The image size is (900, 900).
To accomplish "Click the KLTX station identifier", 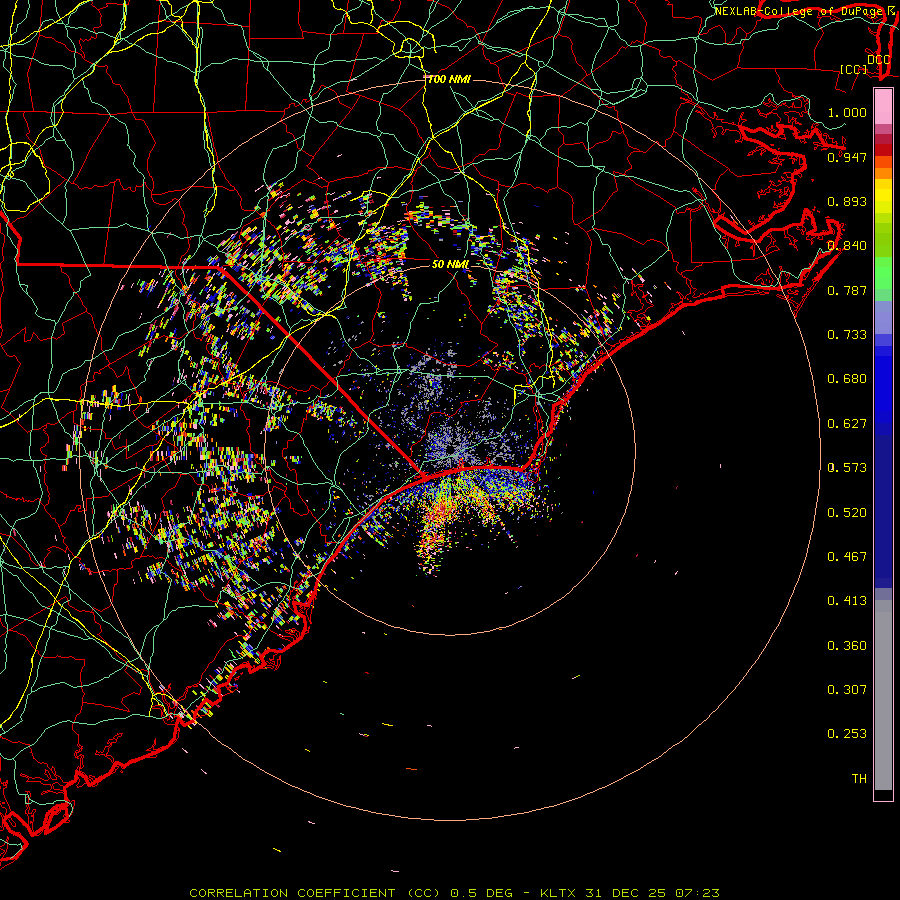I will 557,893.
